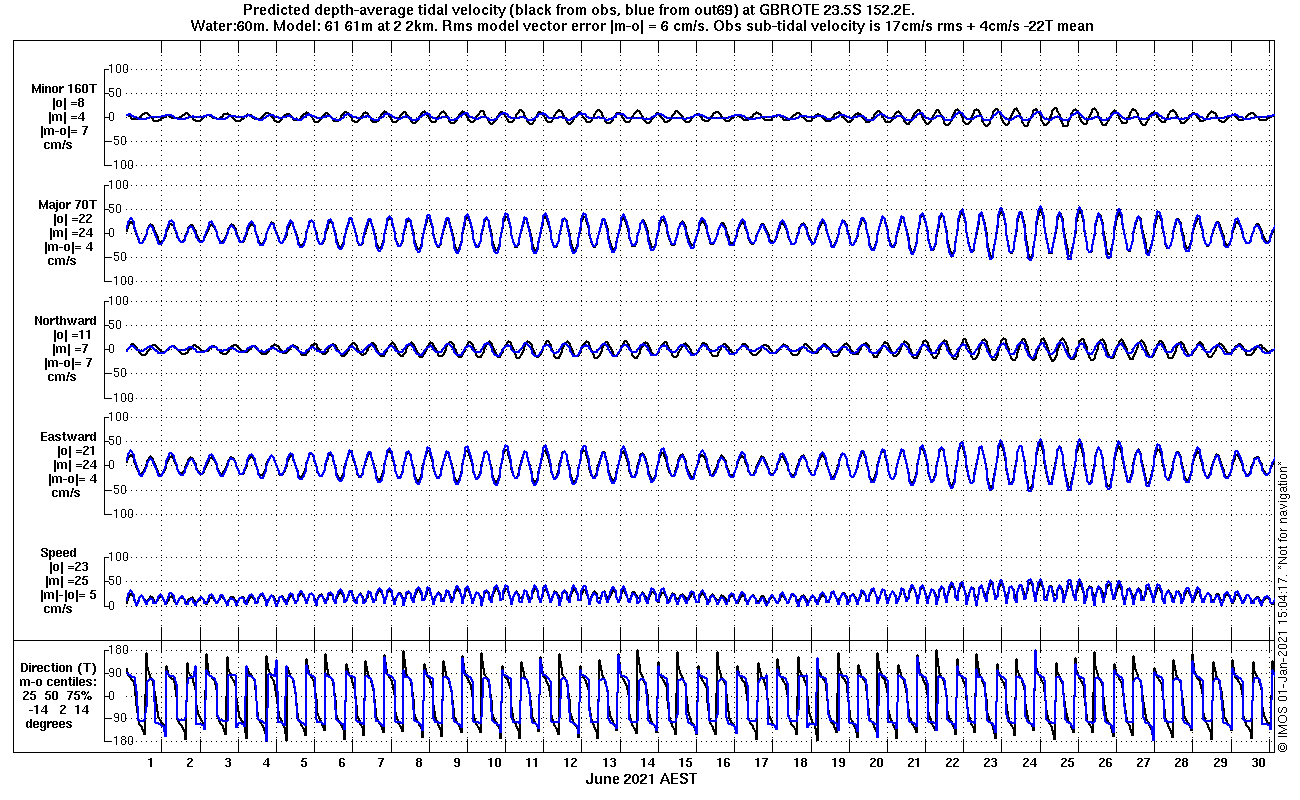Click '|m| =25' in the Speed panel

click(69, 581)
